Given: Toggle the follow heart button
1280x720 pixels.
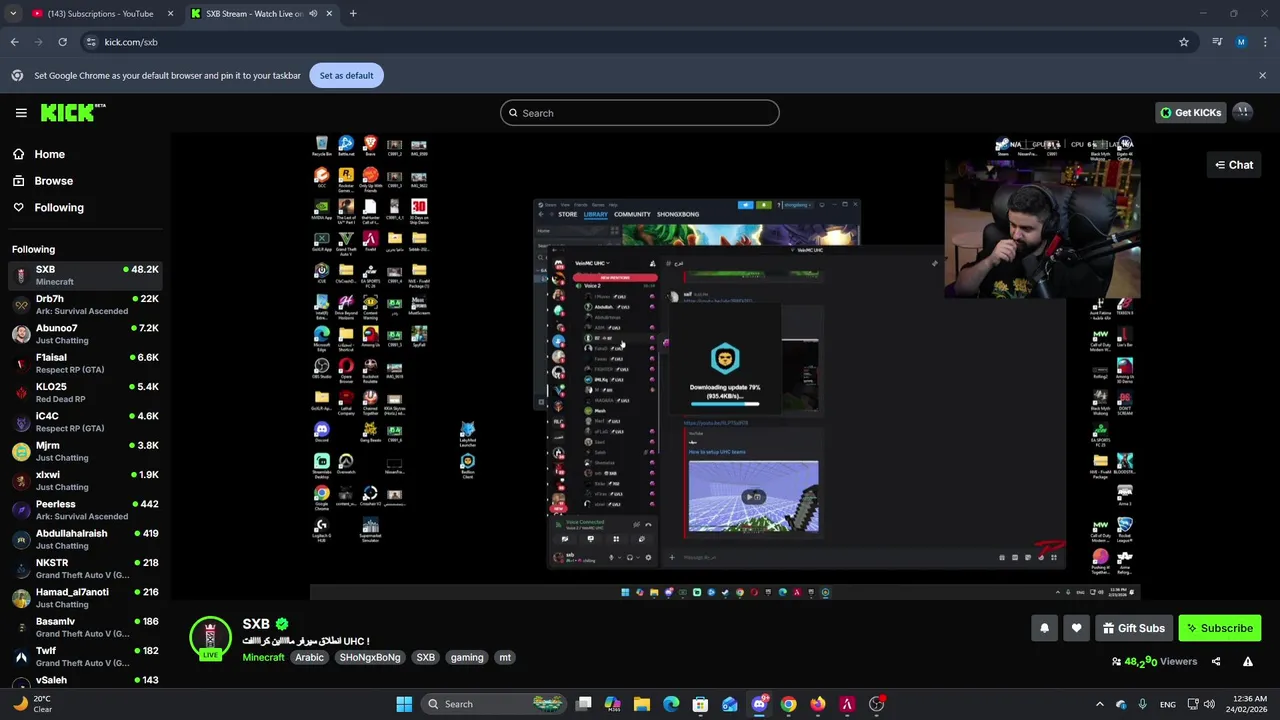Looking at the screenshot, I should click(x=1076, y=628).
